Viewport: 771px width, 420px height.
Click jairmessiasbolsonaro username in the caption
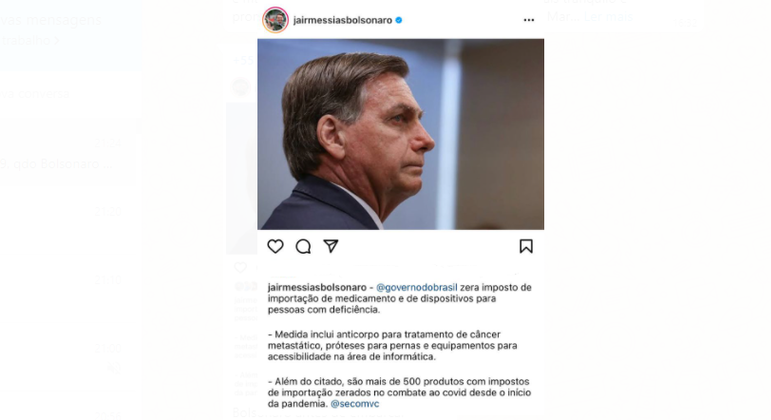click(x=317, y=287)
